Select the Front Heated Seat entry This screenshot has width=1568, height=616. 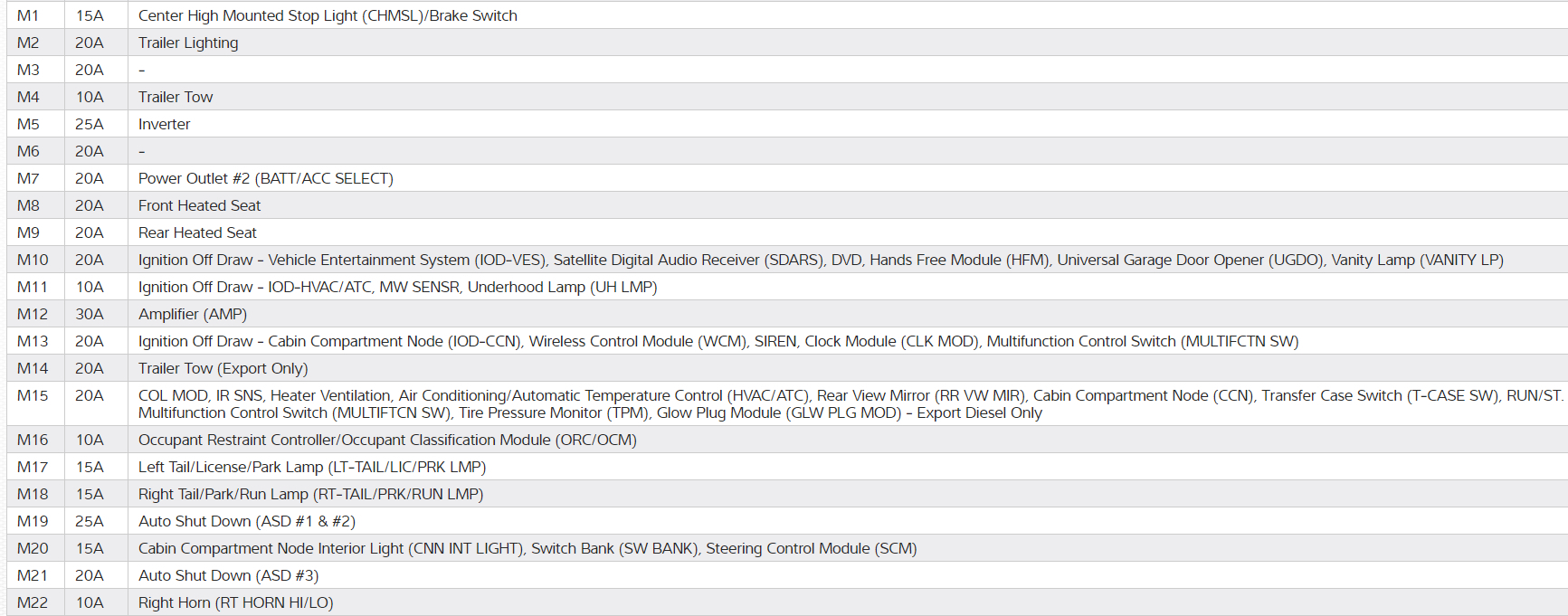(x=199, y=205)
